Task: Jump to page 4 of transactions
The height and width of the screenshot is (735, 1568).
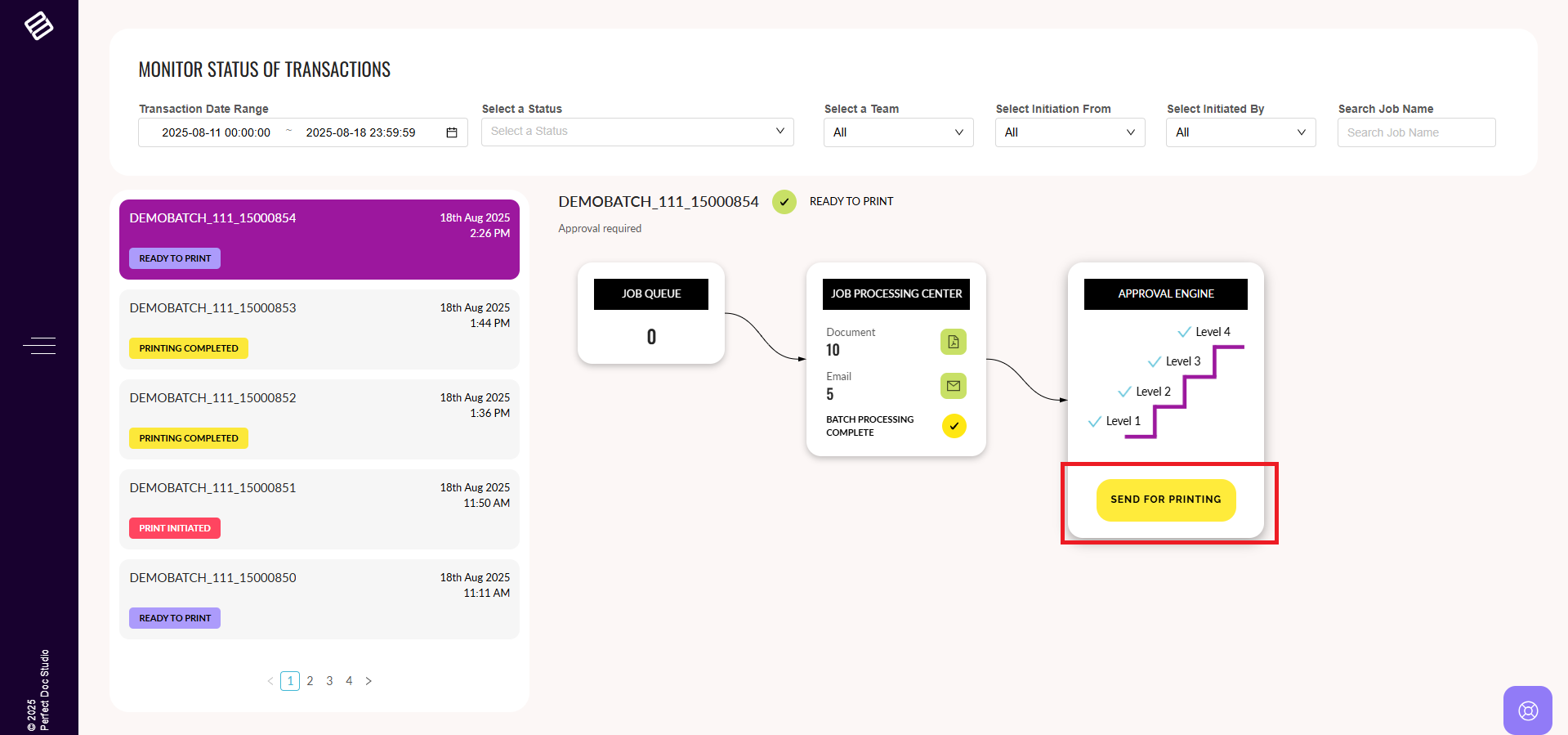Action: coord(349,681)
